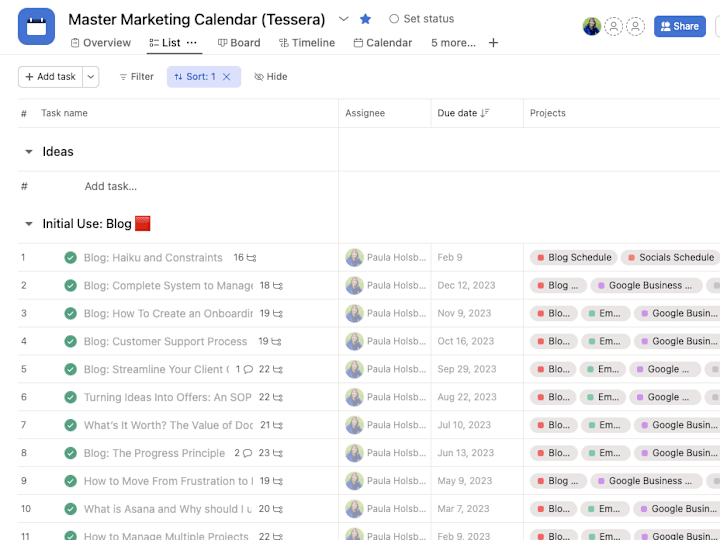This screenshot has width=720, height=540.
Task: Open subtasks icon for How to Move From Frustration
Action: [x=278, y=481]
